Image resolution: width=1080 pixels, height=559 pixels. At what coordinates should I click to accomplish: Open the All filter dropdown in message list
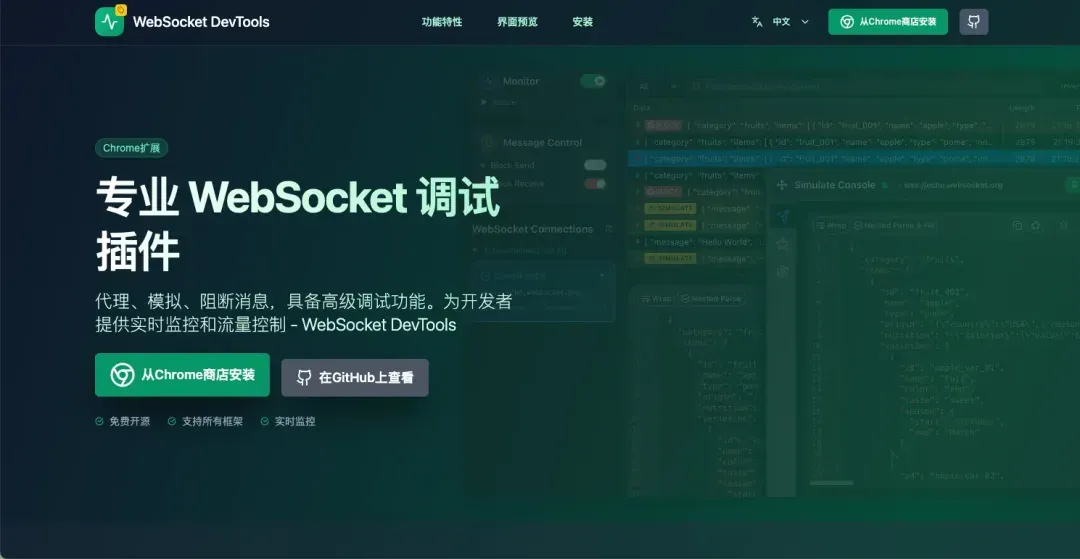pyautogui.click(x=650, y=87)
